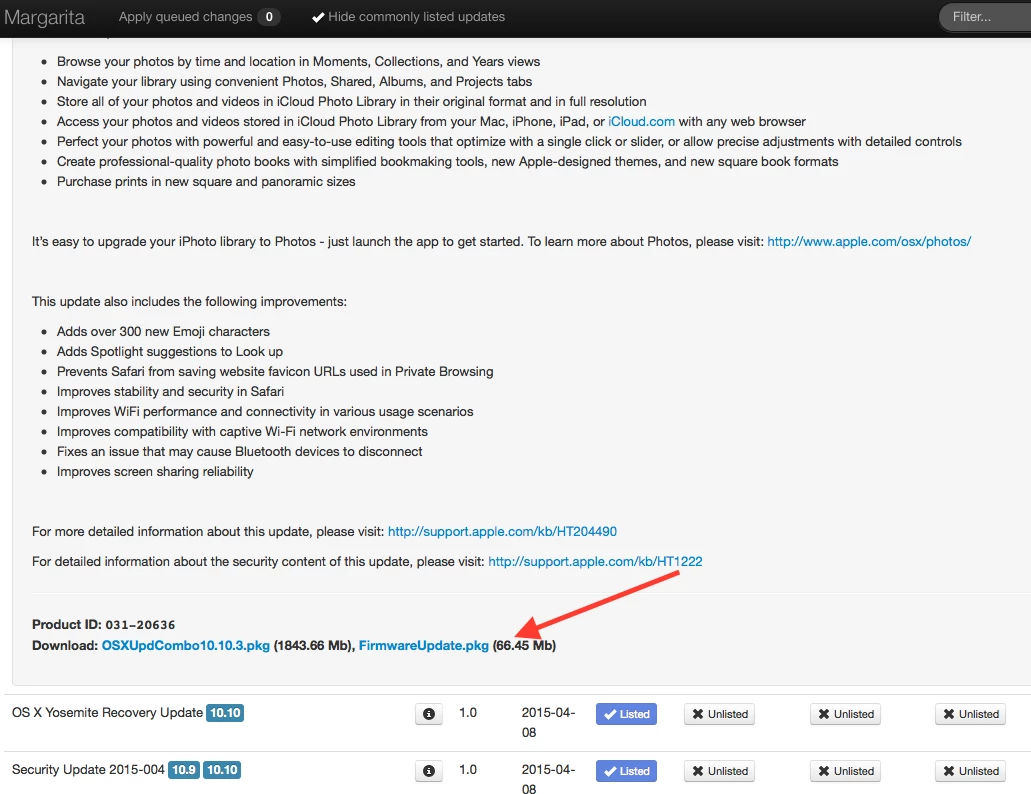Click date 2015-04-08 of Yosemite Recovery Update
The image size is (1031, 794).
(548, 722)
